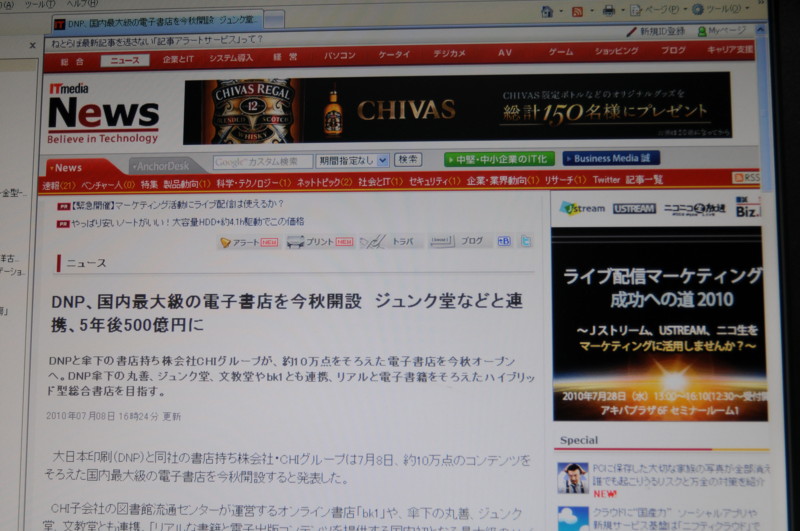Click the Chivas Regal banner ad
The image size is (800, 531).
457,108
